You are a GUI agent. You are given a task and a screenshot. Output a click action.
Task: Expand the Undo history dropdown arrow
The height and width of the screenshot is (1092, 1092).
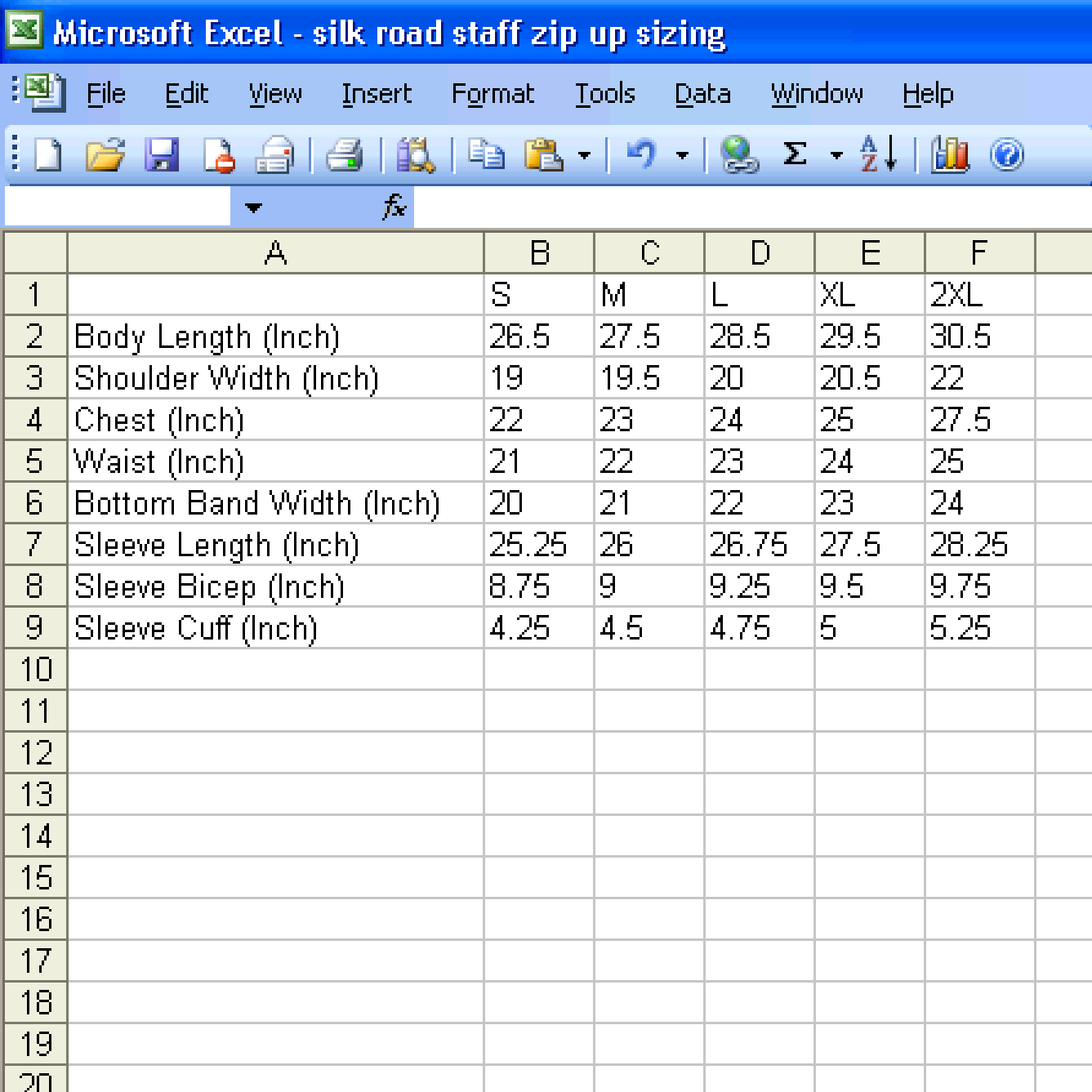[682, 154]
